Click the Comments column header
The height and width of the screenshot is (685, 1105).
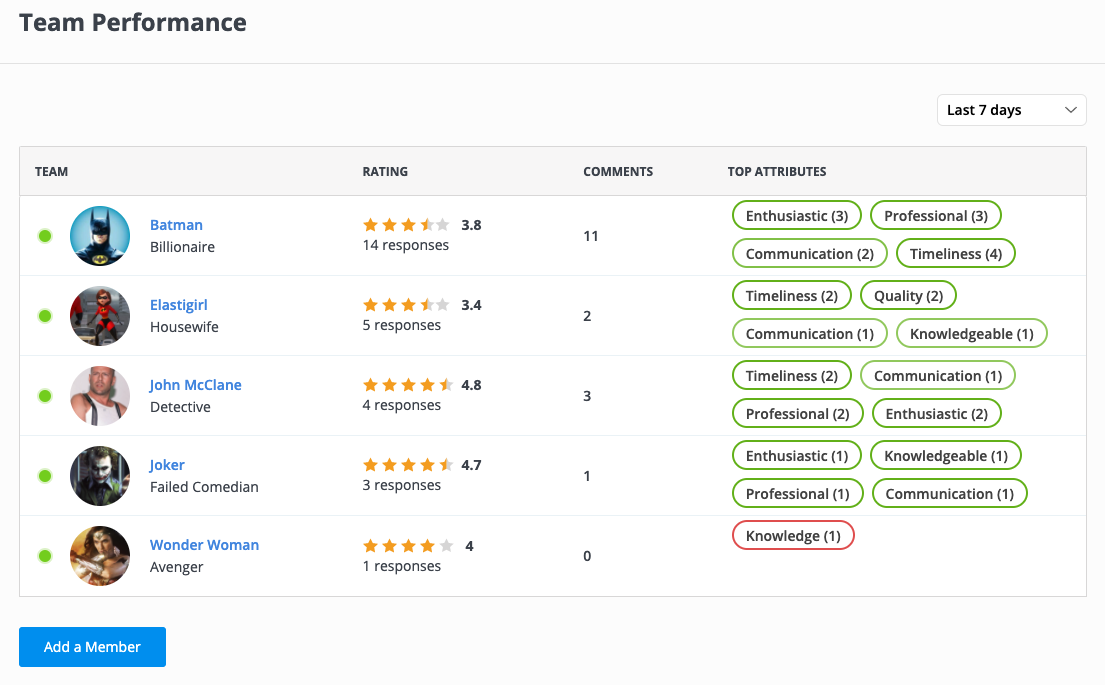tap(618, 171)
